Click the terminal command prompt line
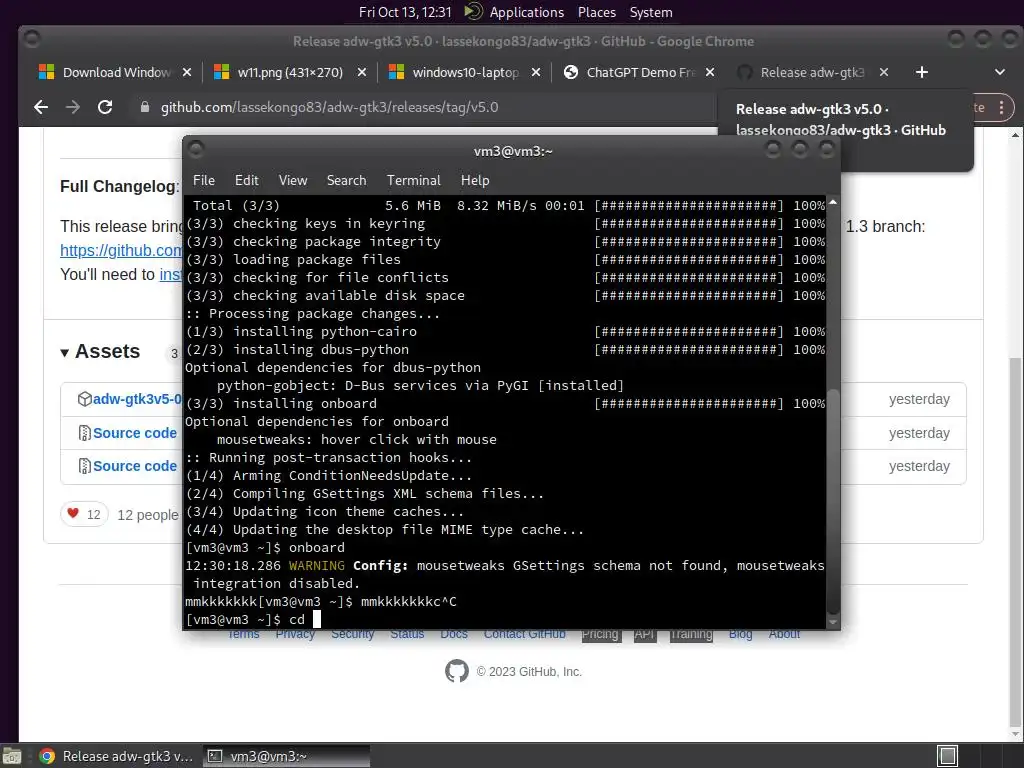This screenshot has height=768, width=1024. [x=505, y=619]
